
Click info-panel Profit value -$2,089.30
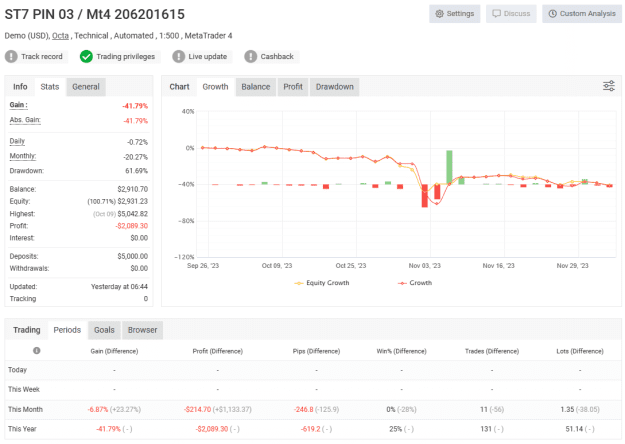click(132, 226)
